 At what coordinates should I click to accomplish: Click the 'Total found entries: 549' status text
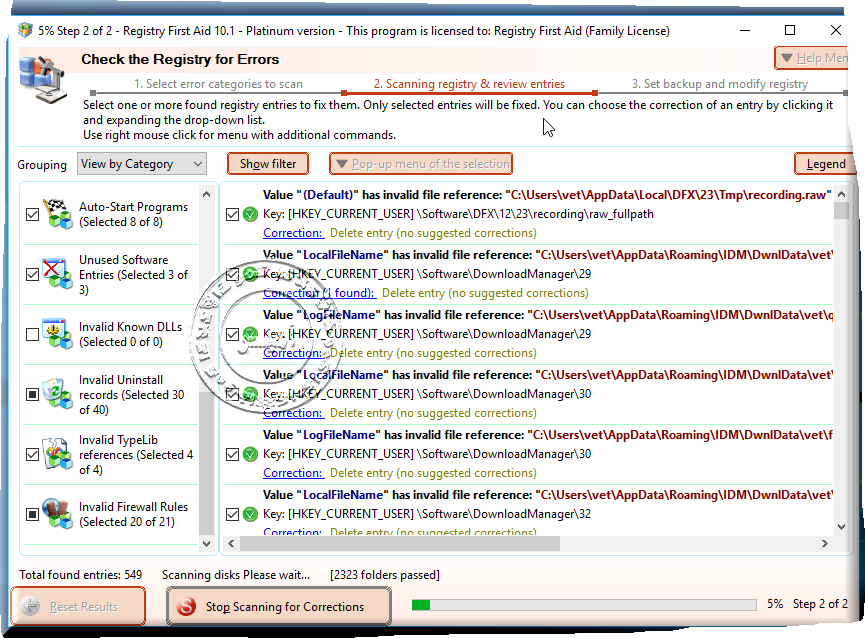coord(81,575)
